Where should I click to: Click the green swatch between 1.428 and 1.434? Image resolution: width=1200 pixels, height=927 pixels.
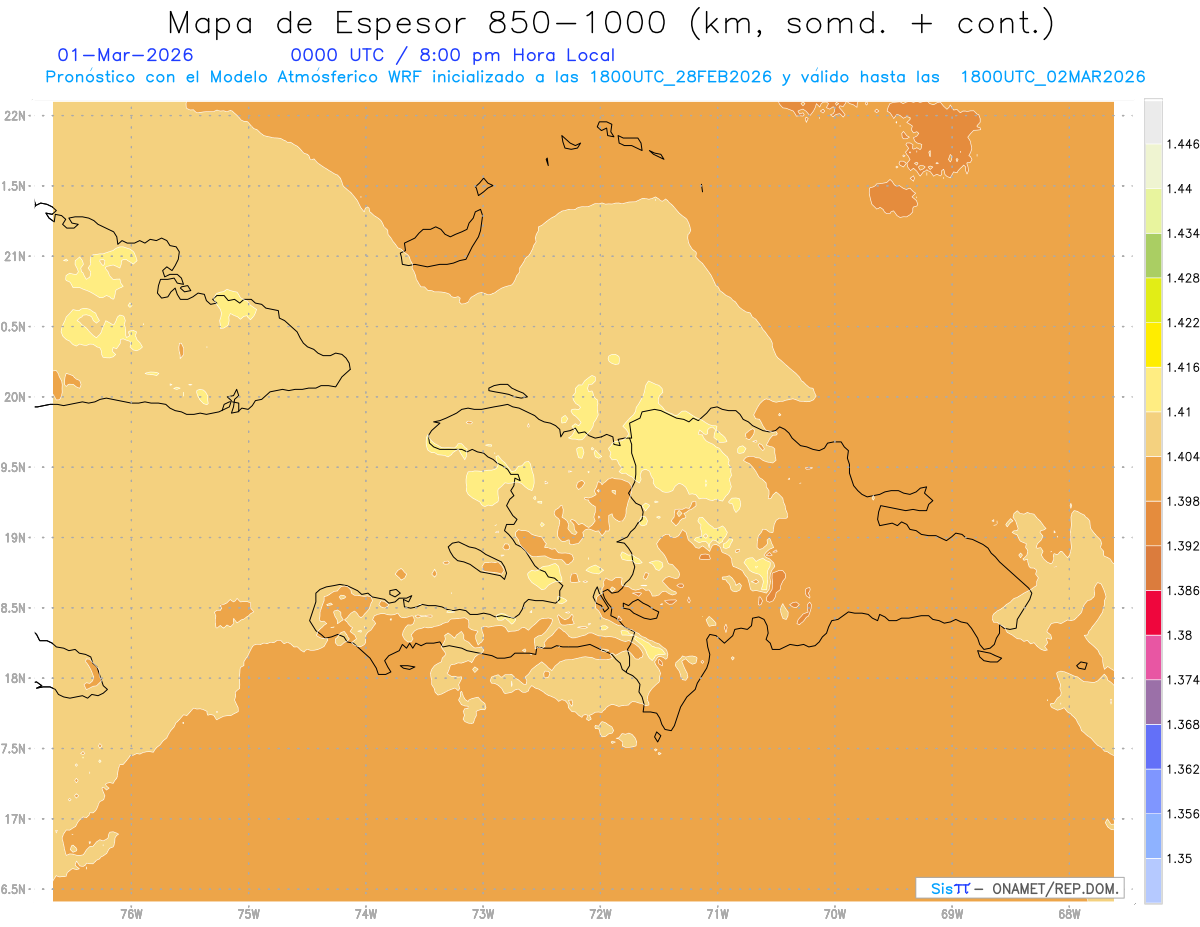(1153, 255)
